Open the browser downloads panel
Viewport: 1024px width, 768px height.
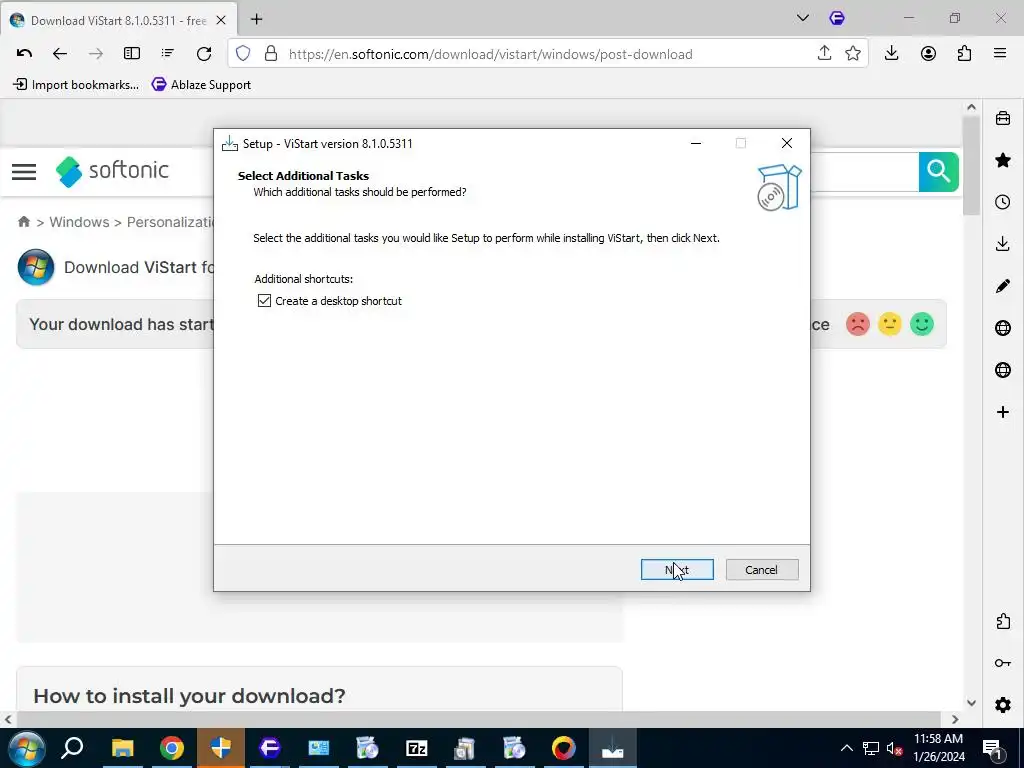(891, 54)
